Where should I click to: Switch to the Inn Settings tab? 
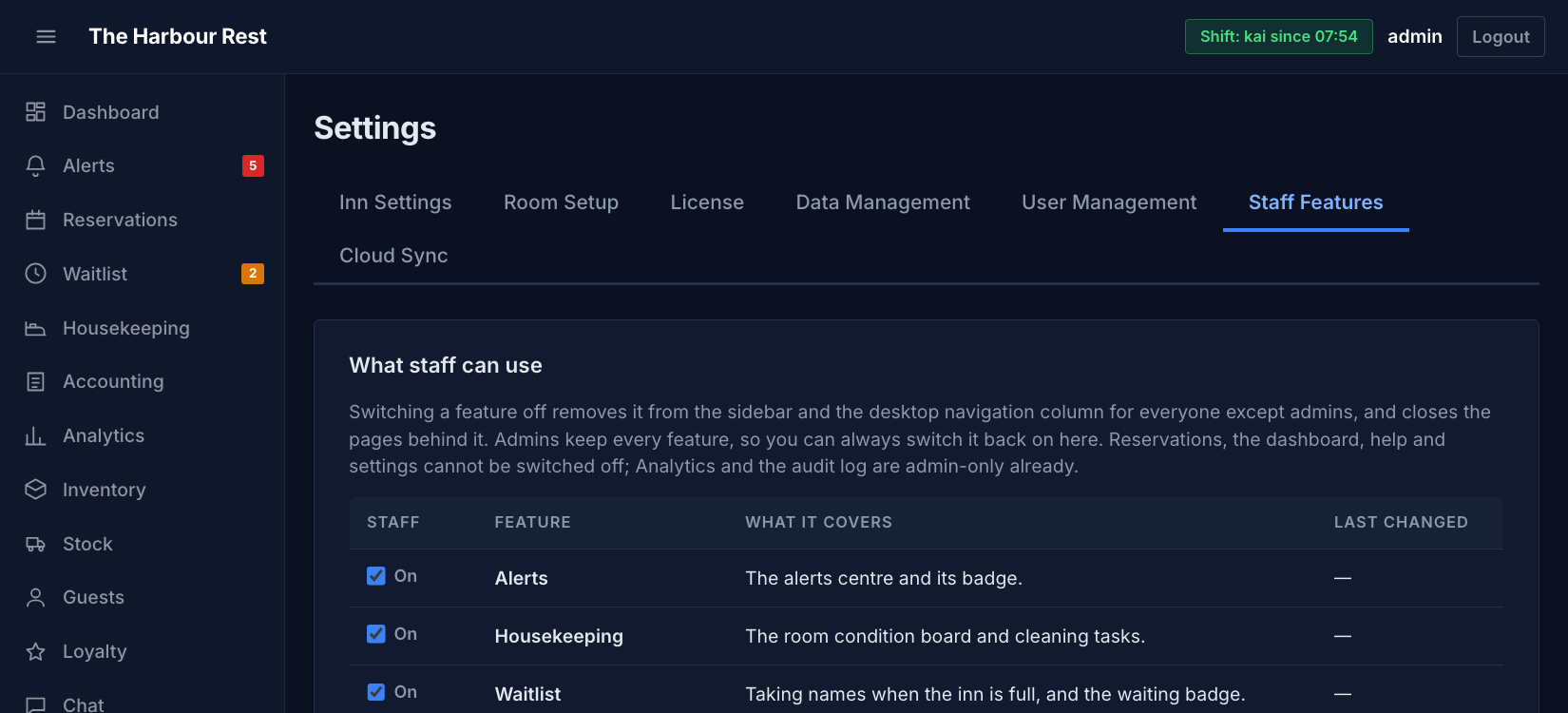395,202
